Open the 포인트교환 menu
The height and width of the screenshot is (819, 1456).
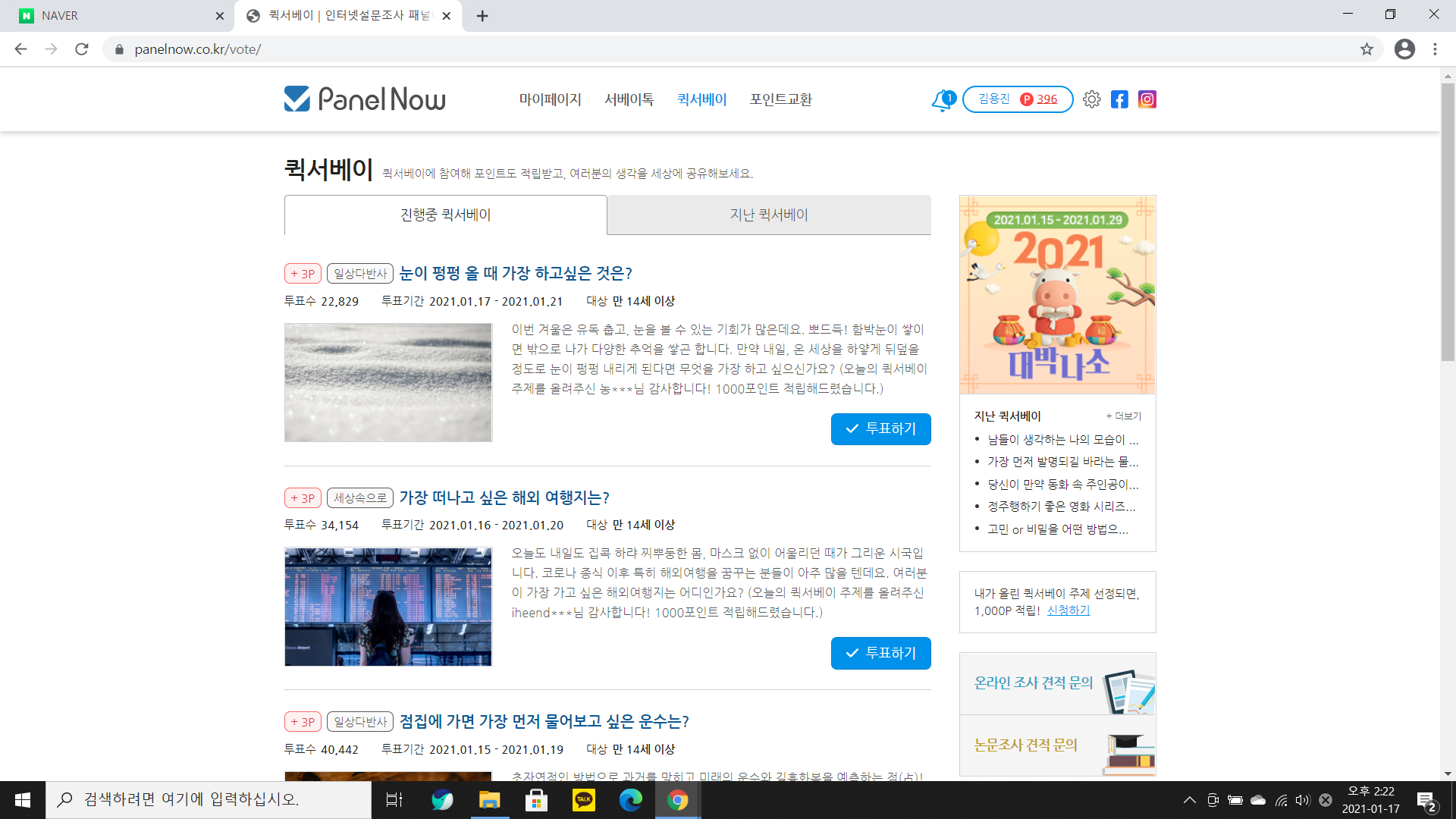(780, 99)
